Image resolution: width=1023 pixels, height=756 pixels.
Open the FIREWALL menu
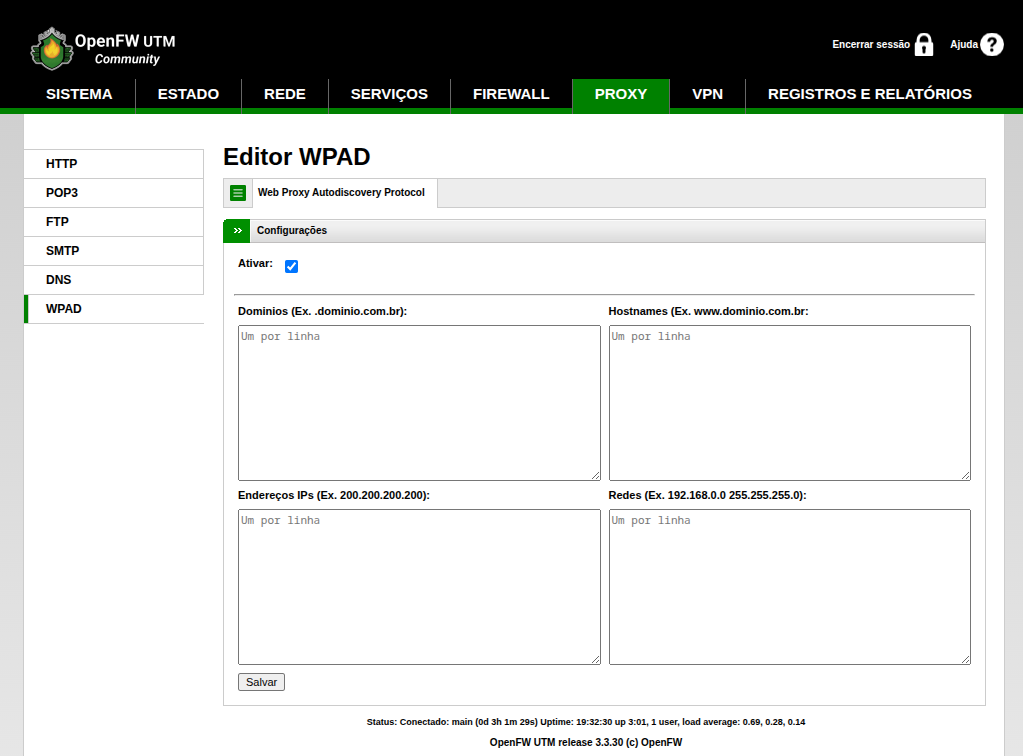511,95
